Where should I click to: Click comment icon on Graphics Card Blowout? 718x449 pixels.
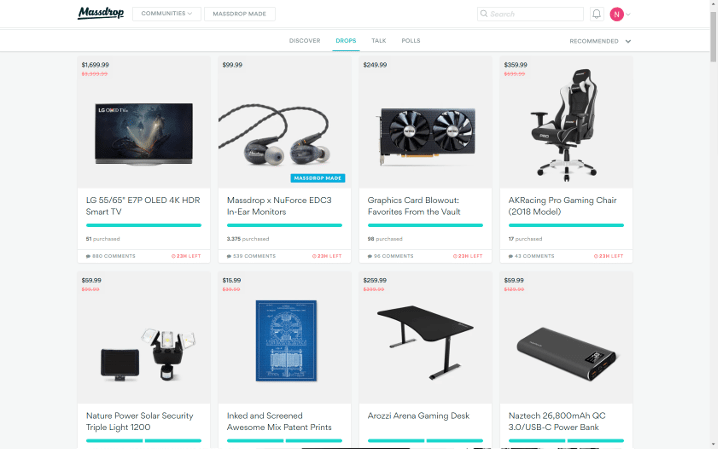370,256
